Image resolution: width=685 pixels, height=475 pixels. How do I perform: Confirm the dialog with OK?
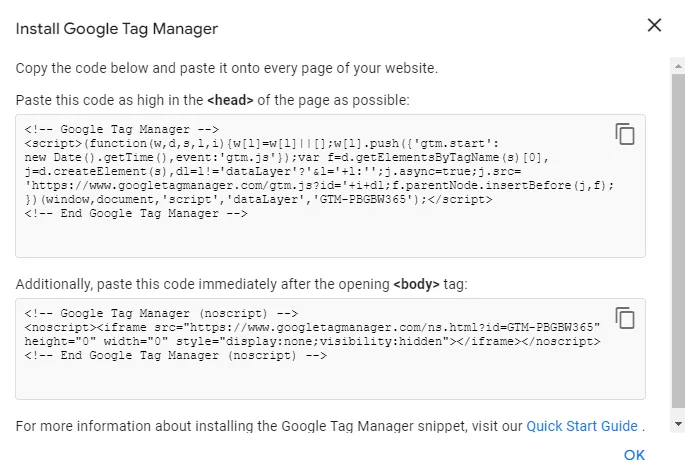pos(634,455)
